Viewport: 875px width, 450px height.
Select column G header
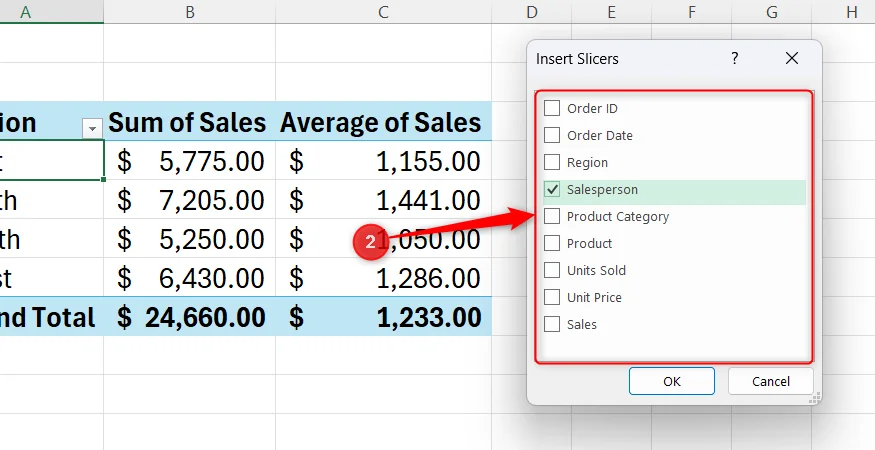pyautogui.click(x=772, y=12)
